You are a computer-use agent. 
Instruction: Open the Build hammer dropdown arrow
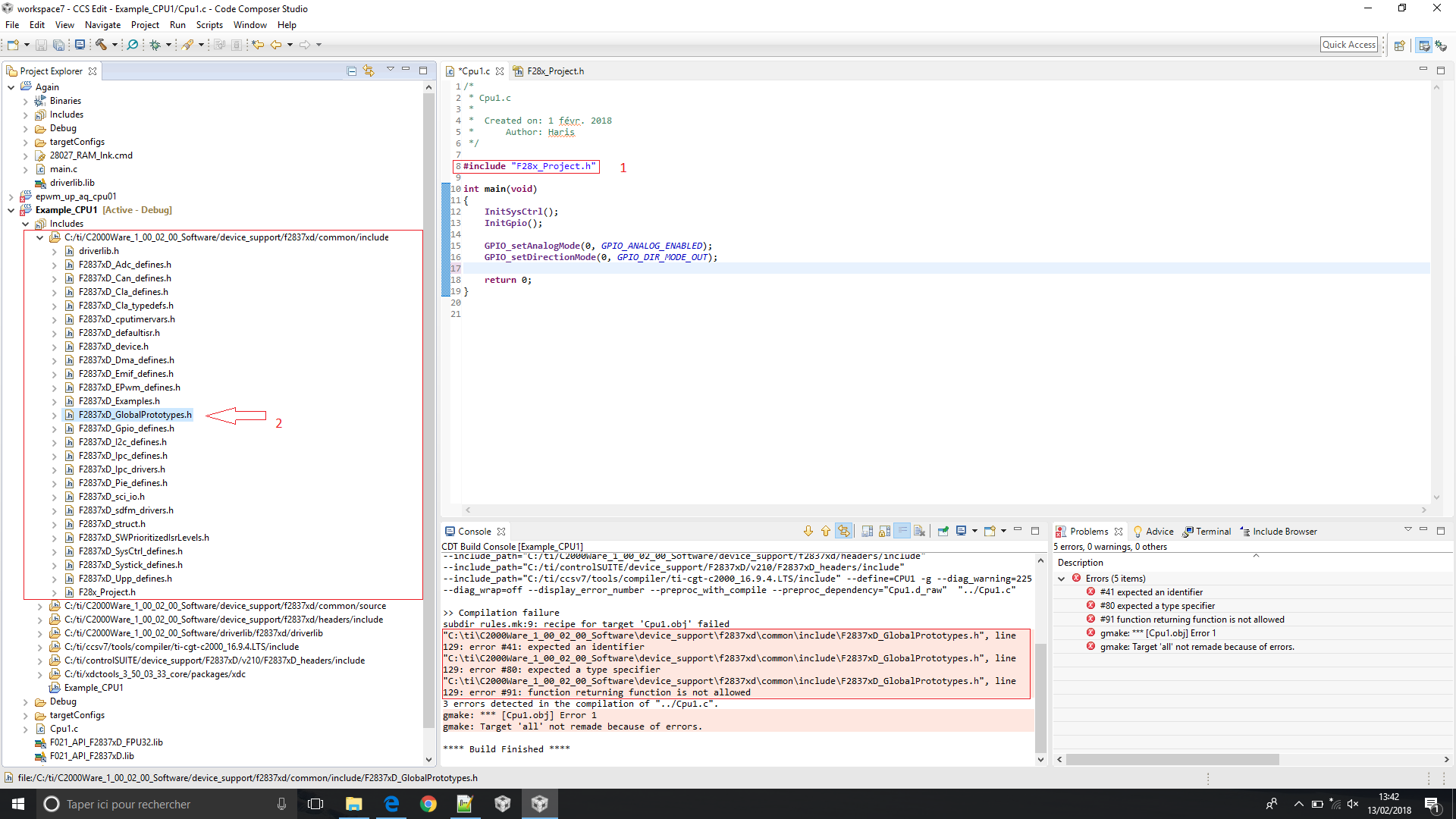pos(115,45)
